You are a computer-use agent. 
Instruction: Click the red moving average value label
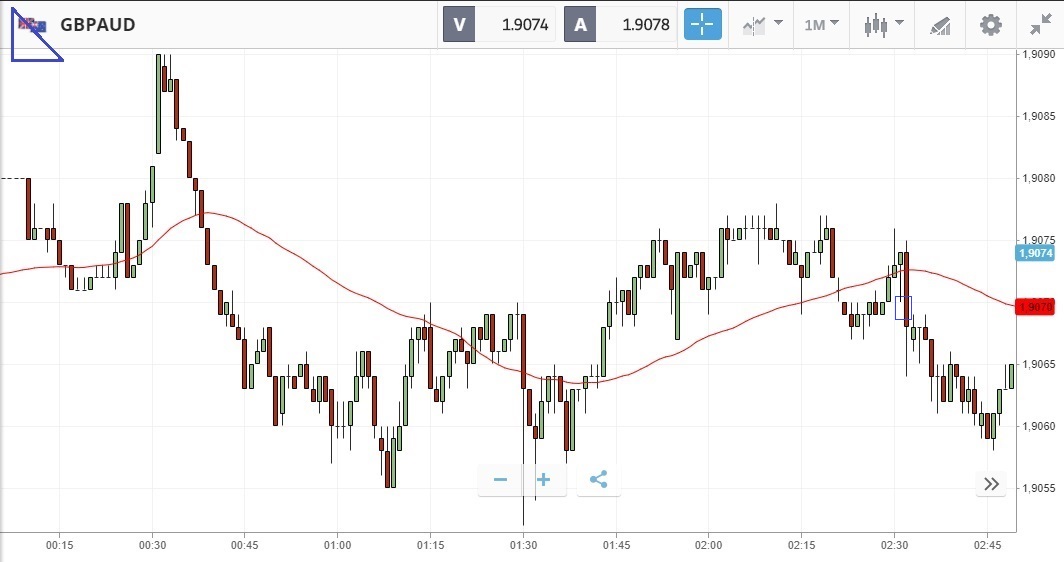click(x=1035, y=307)
